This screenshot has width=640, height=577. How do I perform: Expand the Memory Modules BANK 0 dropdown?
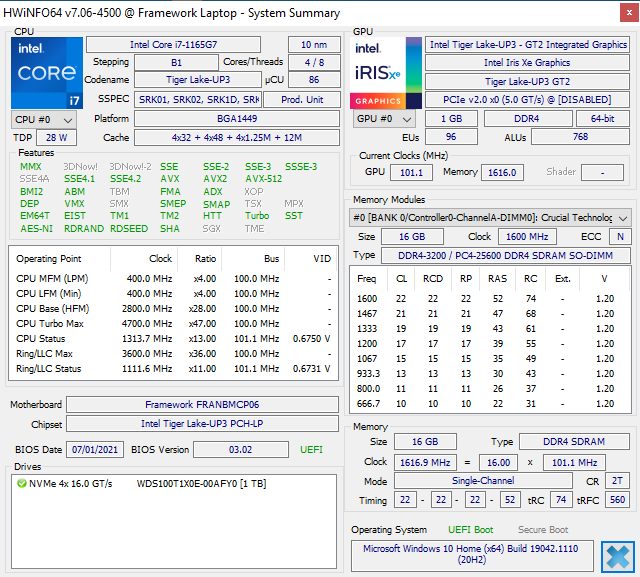tap(490, 217)
